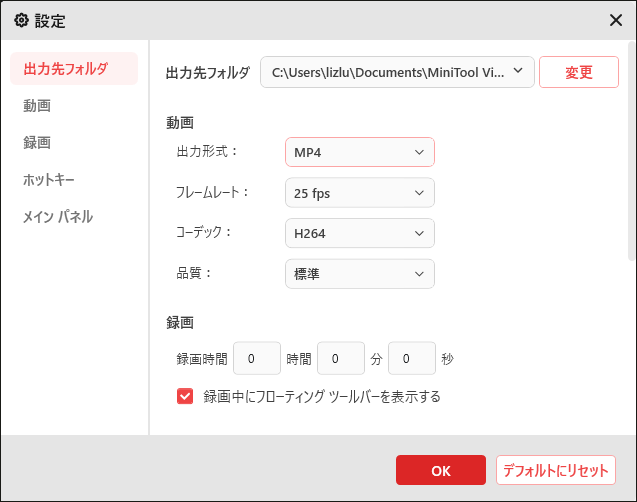Confirm settings with the OK button
The image size is (637, 502).
[441, 470]
